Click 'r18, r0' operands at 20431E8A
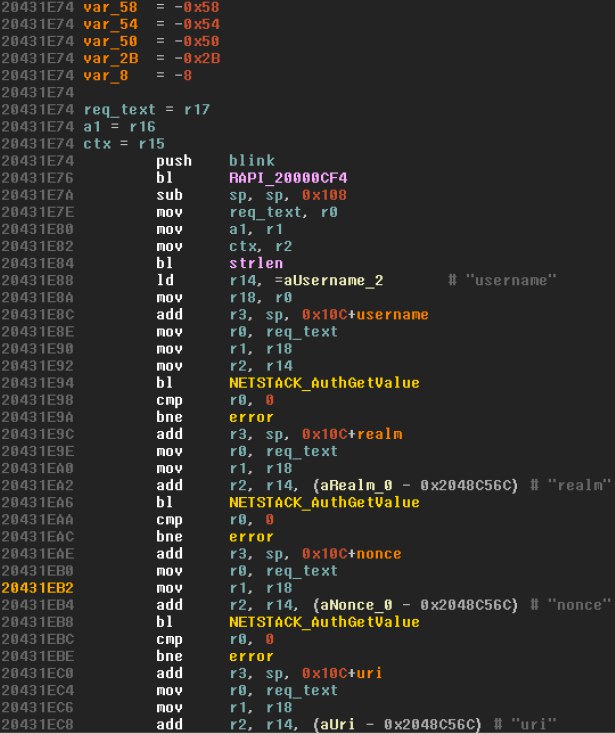The height and width of the screenshot is (734, 615). [x=261, y=297]
